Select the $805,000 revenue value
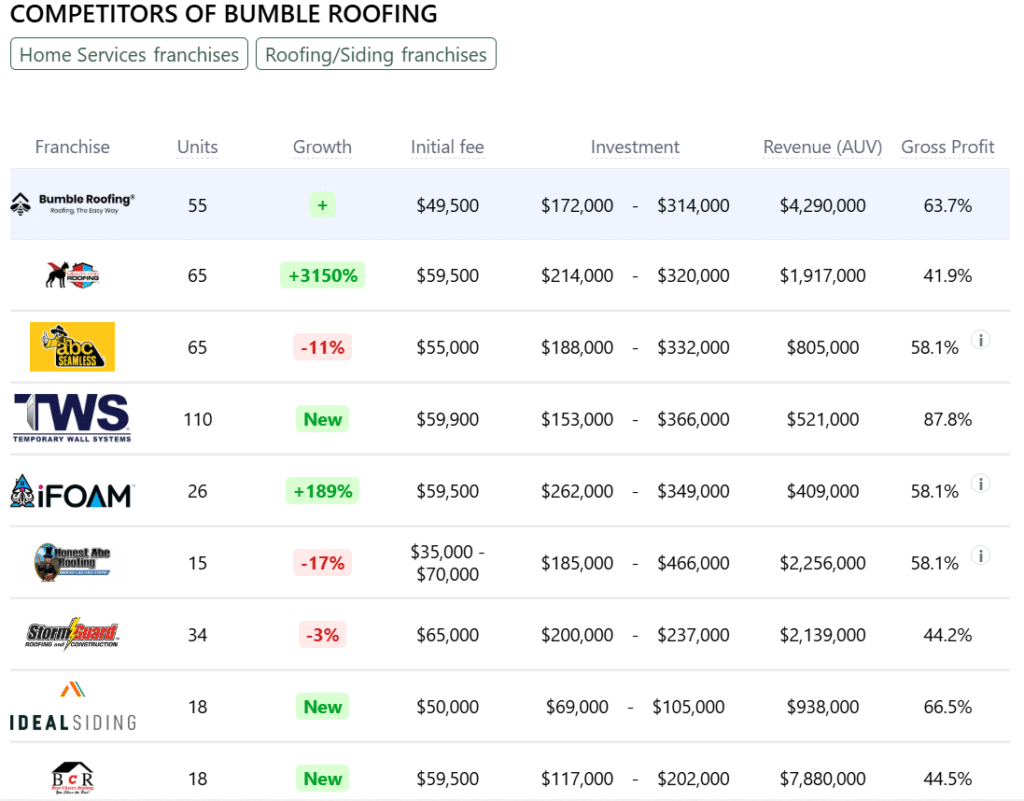This screenshot has width=1024, height=801. point(822,347)
